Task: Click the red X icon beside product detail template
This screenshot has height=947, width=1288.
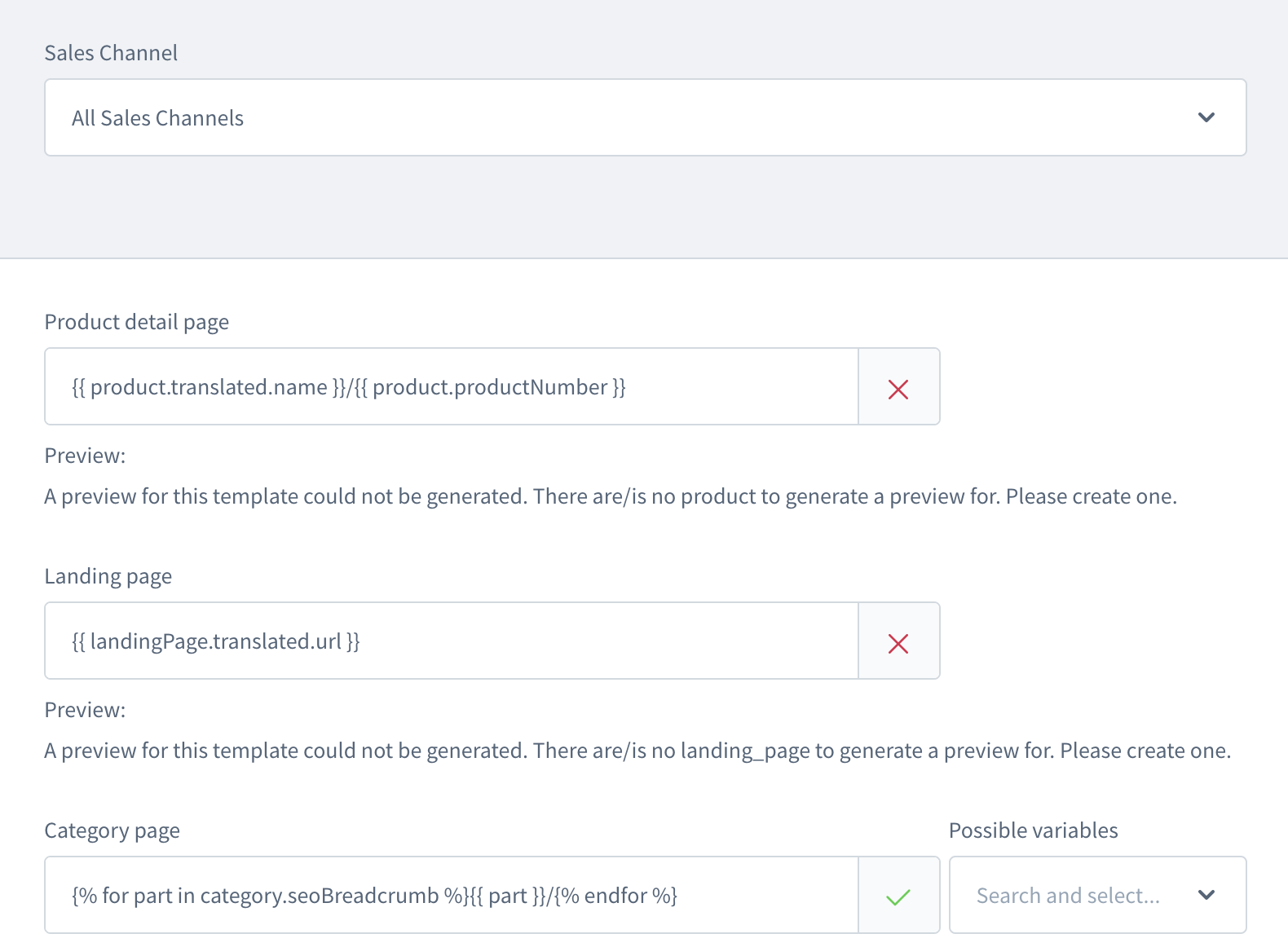Action: [x=898, y=388]
